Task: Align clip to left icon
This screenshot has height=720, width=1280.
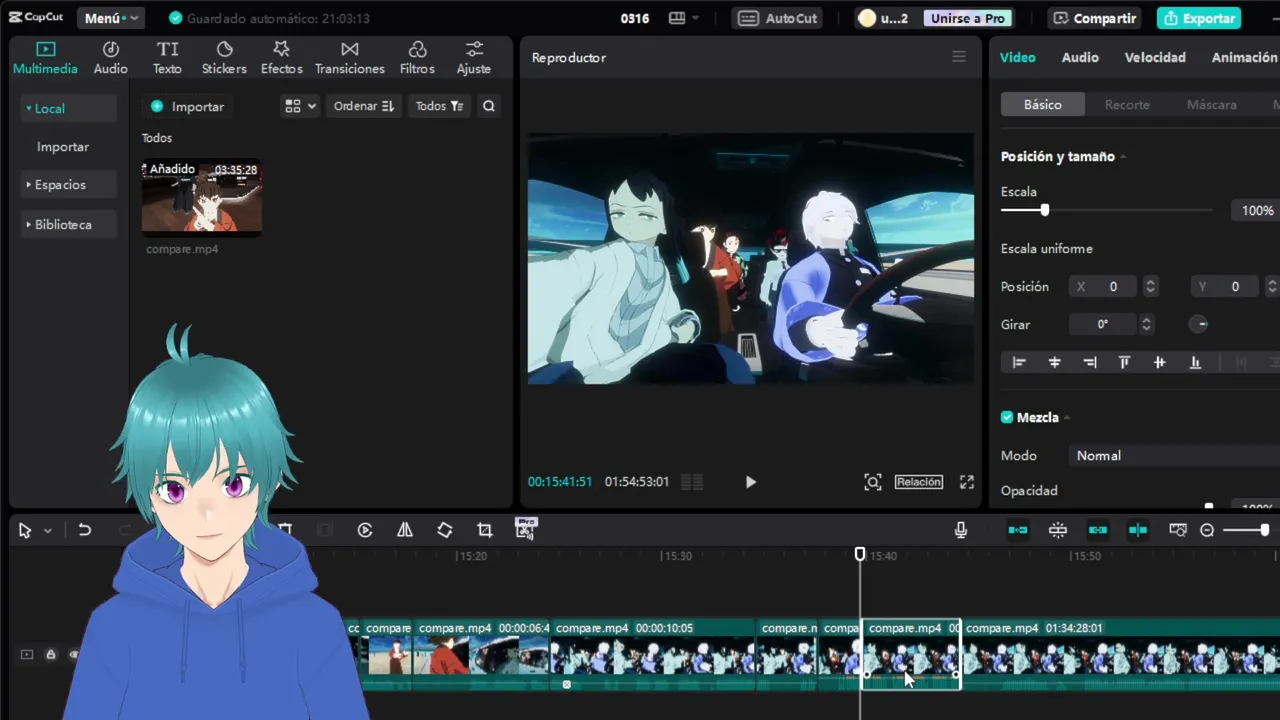Action: [1019, 363]
